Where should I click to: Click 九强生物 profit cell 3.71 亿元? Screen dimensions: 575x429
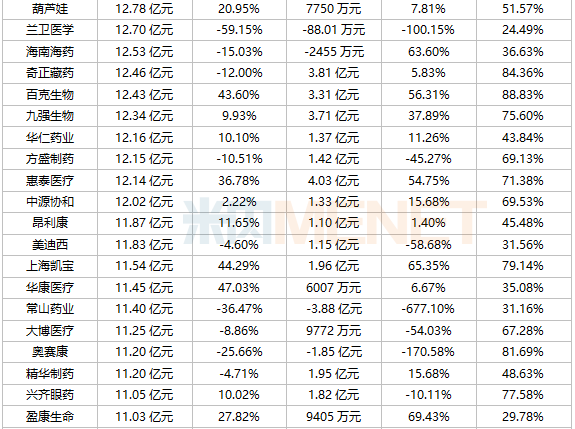coord(334,116)
